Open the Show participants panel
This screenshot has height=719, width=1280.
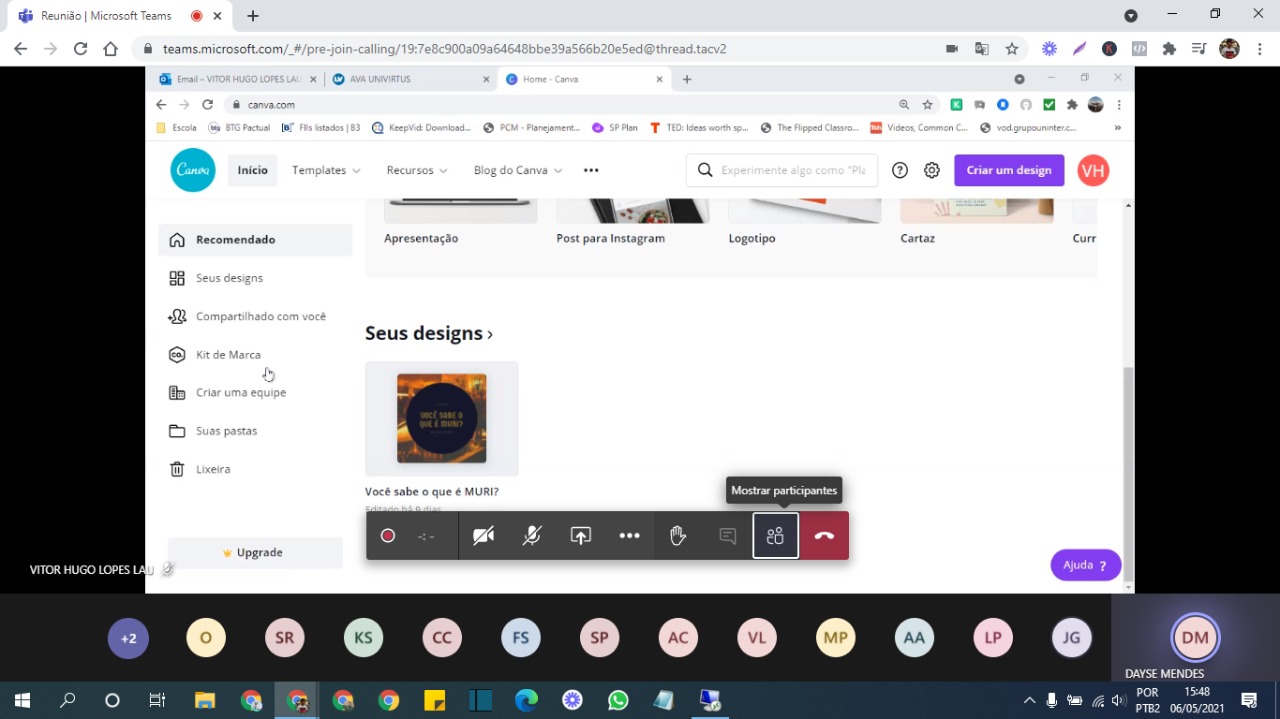tap(775, 536)
